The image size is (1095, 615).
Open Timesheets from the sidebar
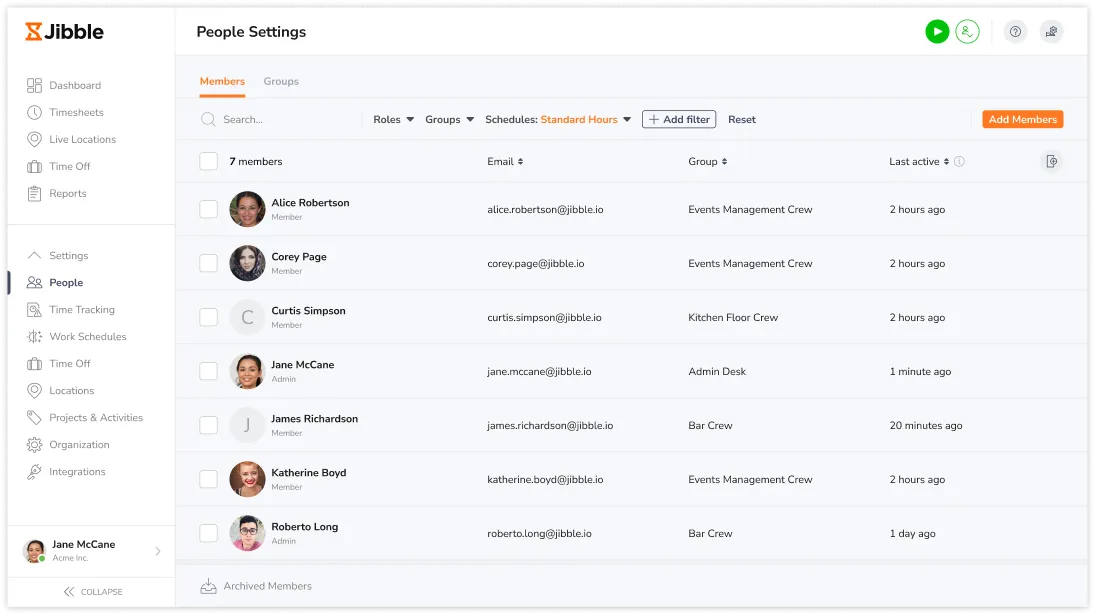(x=76, y=113)
